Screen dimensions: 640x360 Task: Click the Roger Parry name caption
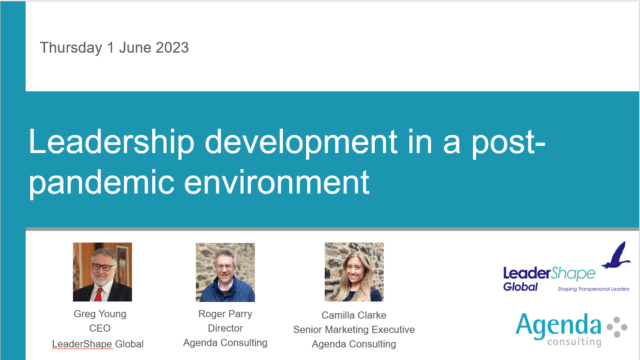[225, 314]
